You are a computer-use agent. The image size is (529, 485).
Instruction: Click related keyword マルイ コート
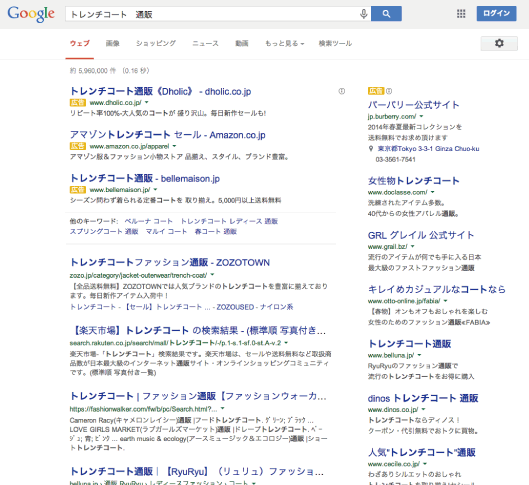point(166,231)
